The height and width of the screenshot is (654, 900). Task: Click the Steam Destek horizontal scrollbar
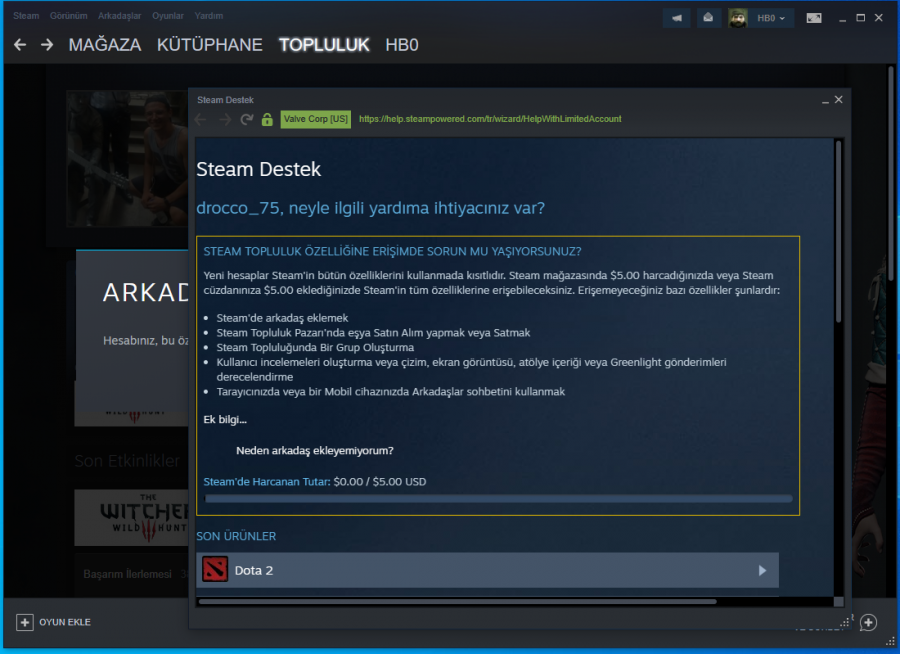(457, 602)
